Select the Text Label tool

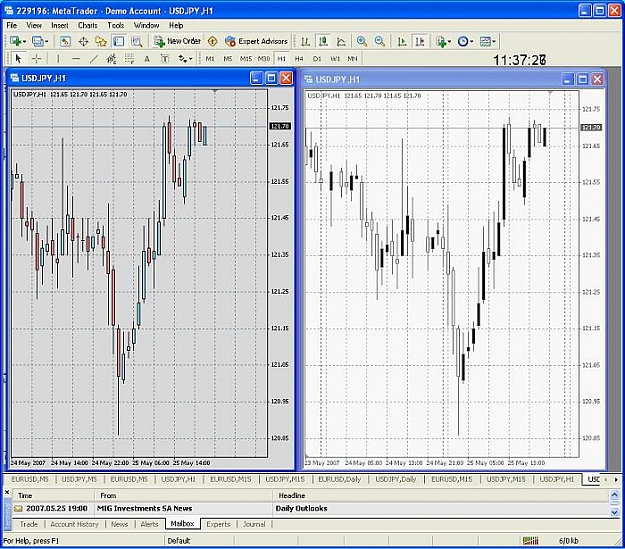tap(165, 59)
